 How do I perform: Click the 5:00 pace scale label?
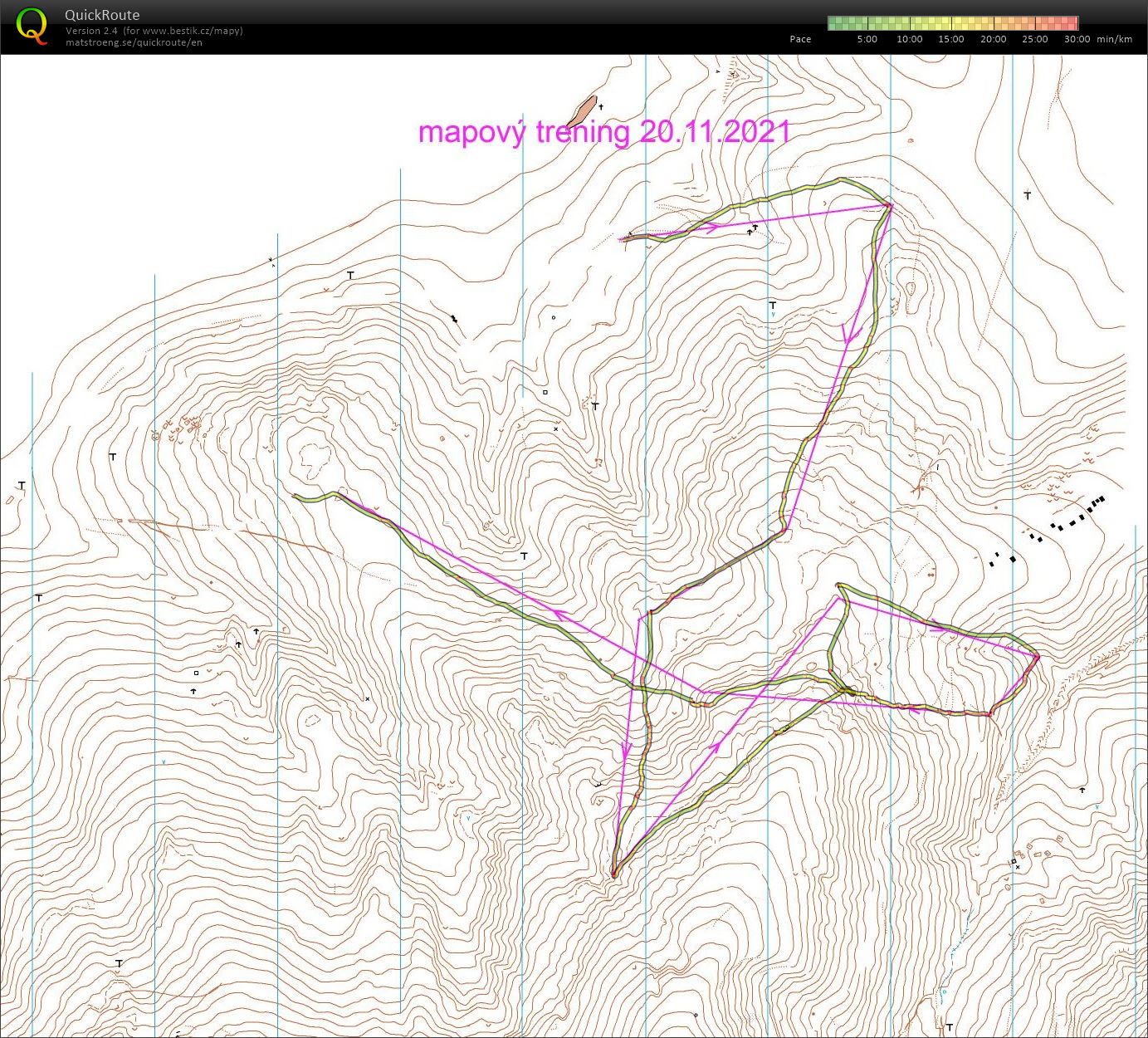[867, 39]
